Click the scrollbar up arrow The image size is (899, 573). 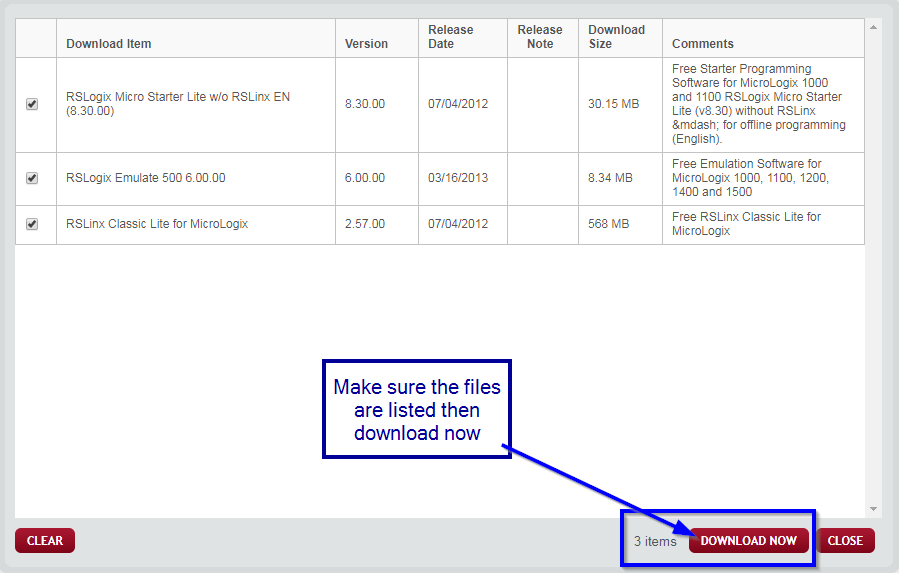[873, 27]
